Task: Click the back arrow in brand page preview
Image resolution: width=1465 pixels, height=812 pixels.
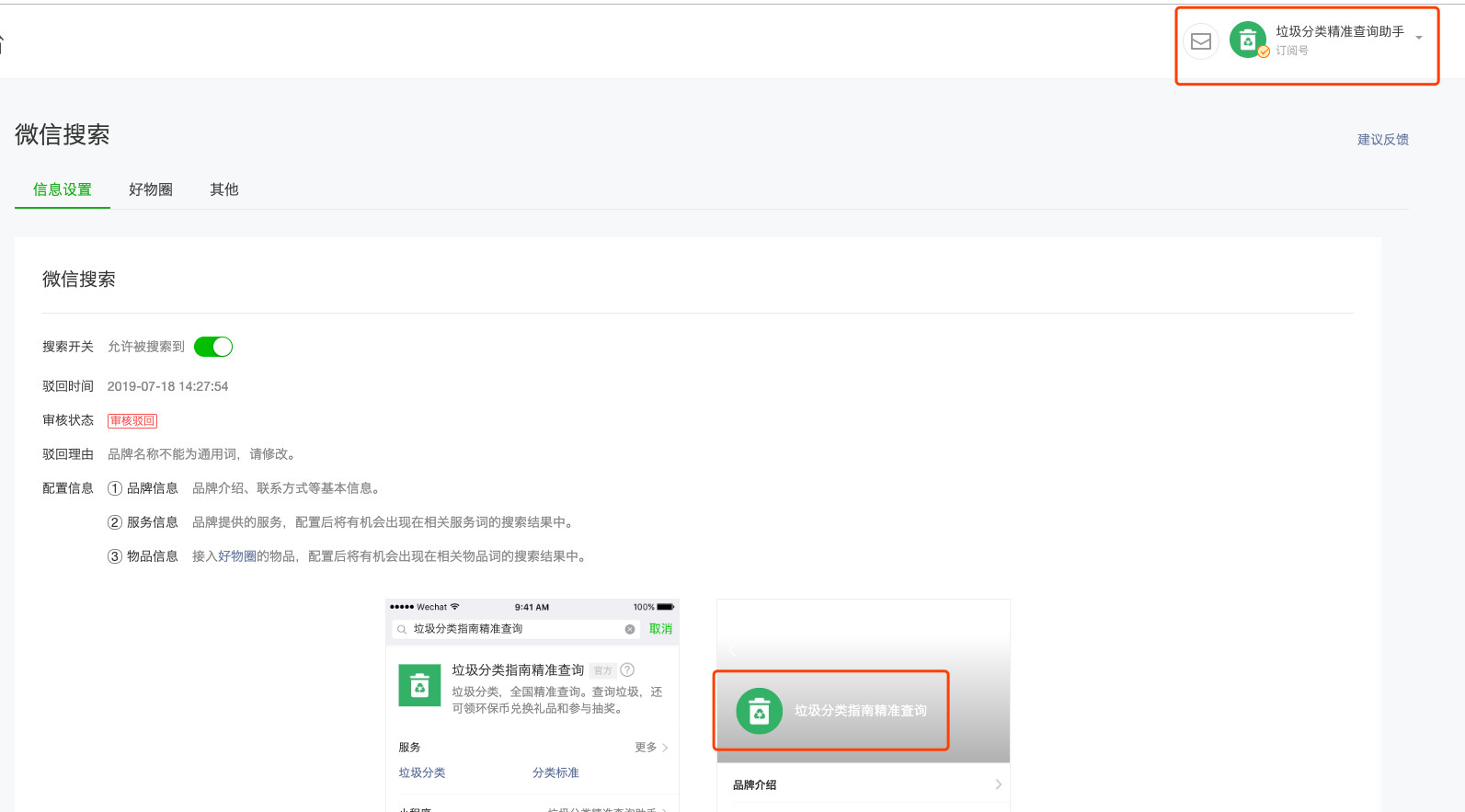Action: coord(733,652)
